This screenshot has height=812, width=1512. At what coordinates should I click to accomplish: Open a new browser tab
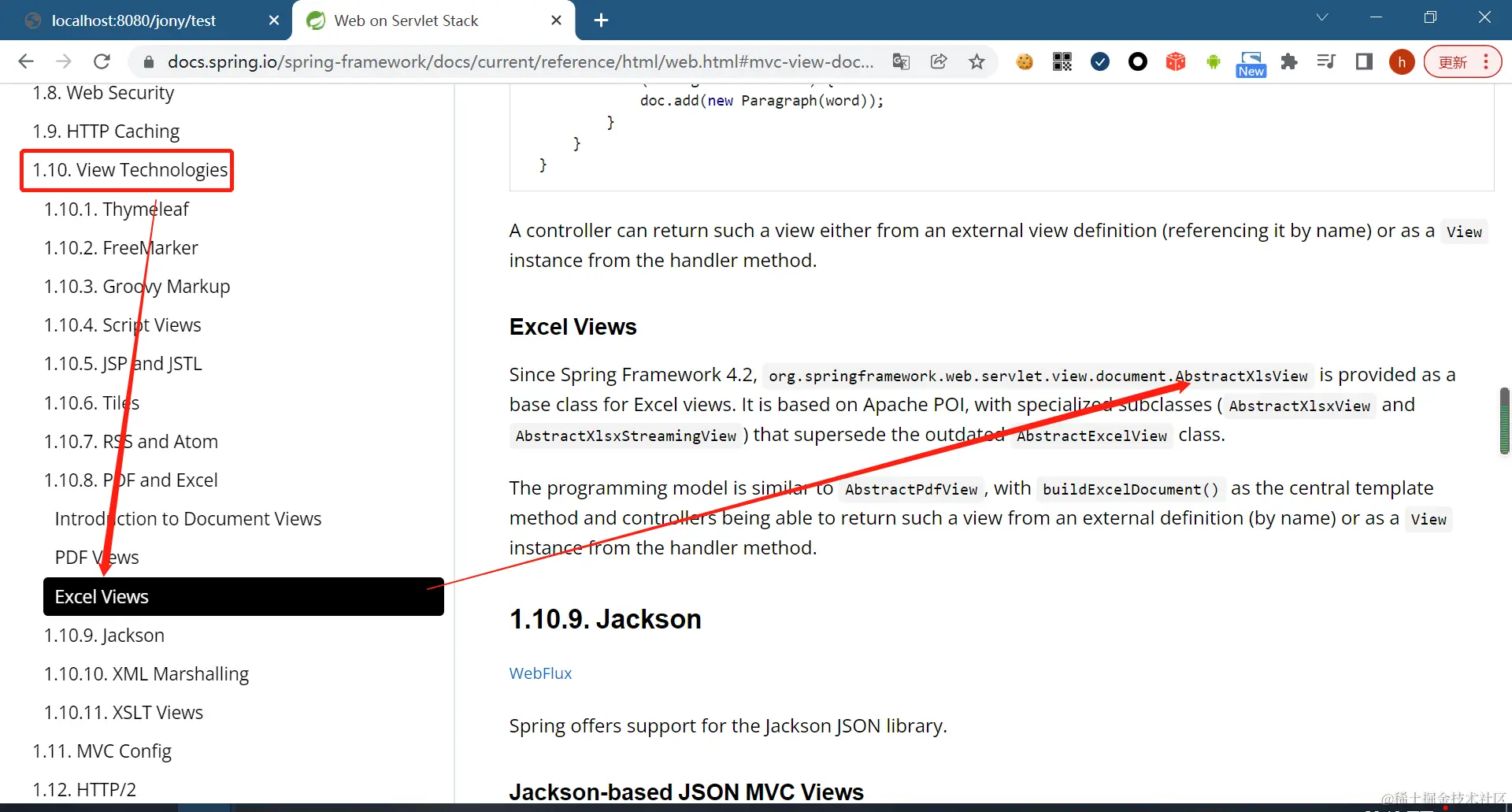tap(601, 20)
